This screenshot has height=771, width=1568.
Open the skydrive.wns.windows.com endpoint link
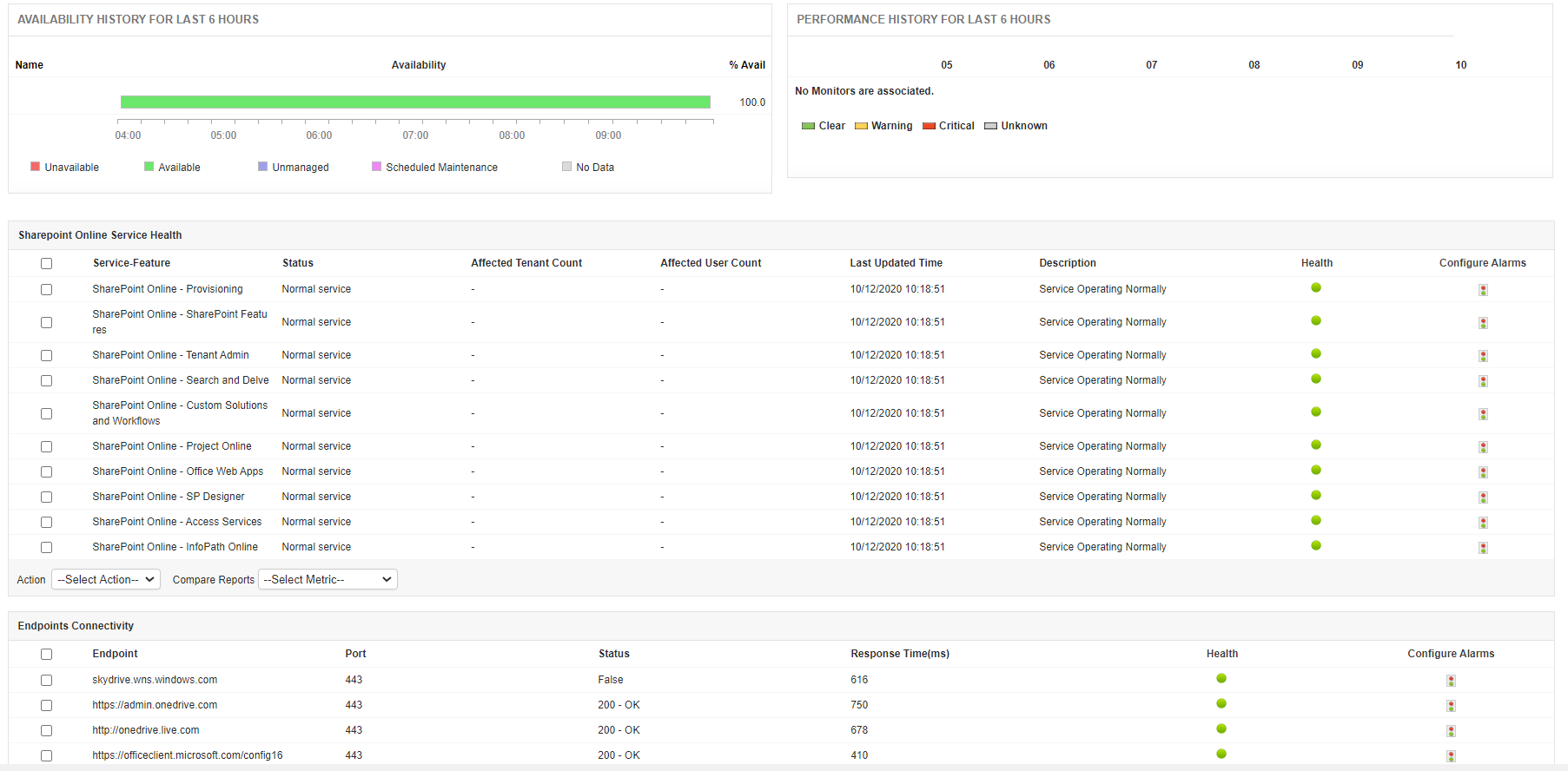click(x=155, y=680)
